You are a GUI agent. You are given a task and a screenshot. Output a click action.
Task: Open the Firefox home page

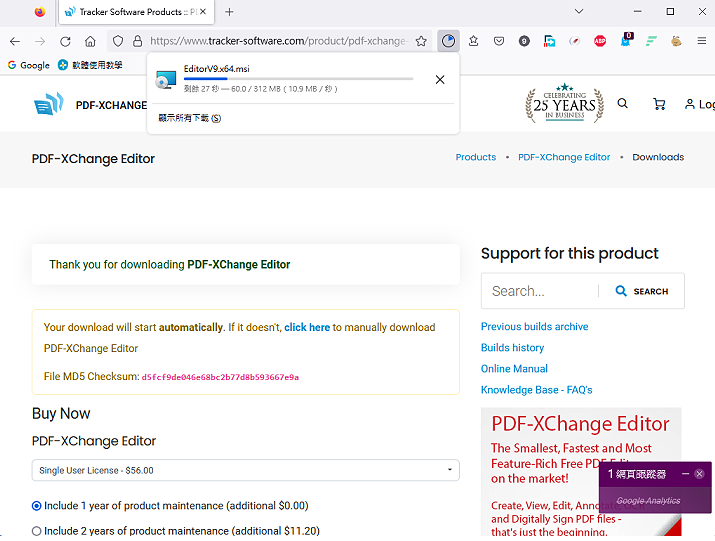[90, 42]
